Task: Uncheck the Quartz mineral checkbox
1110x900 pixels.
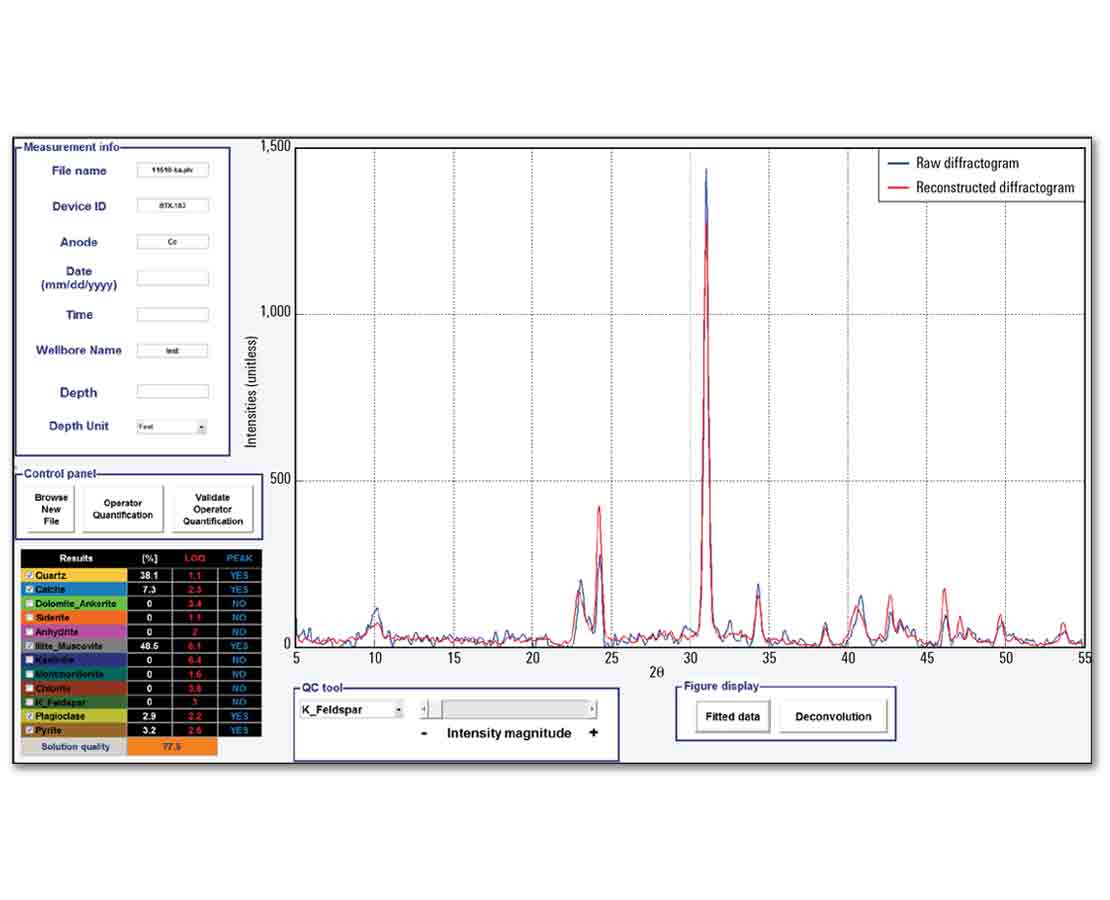Action: 30,575
